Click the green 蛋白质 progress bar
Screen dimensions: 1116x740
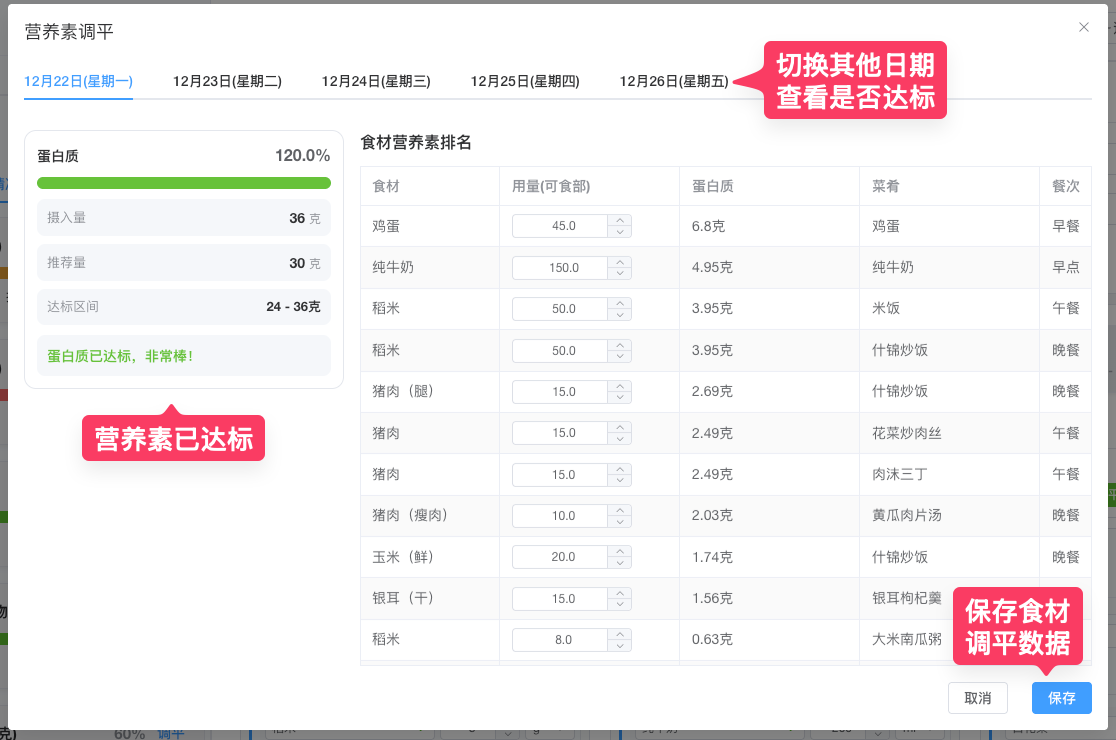[x=183, y=183]
